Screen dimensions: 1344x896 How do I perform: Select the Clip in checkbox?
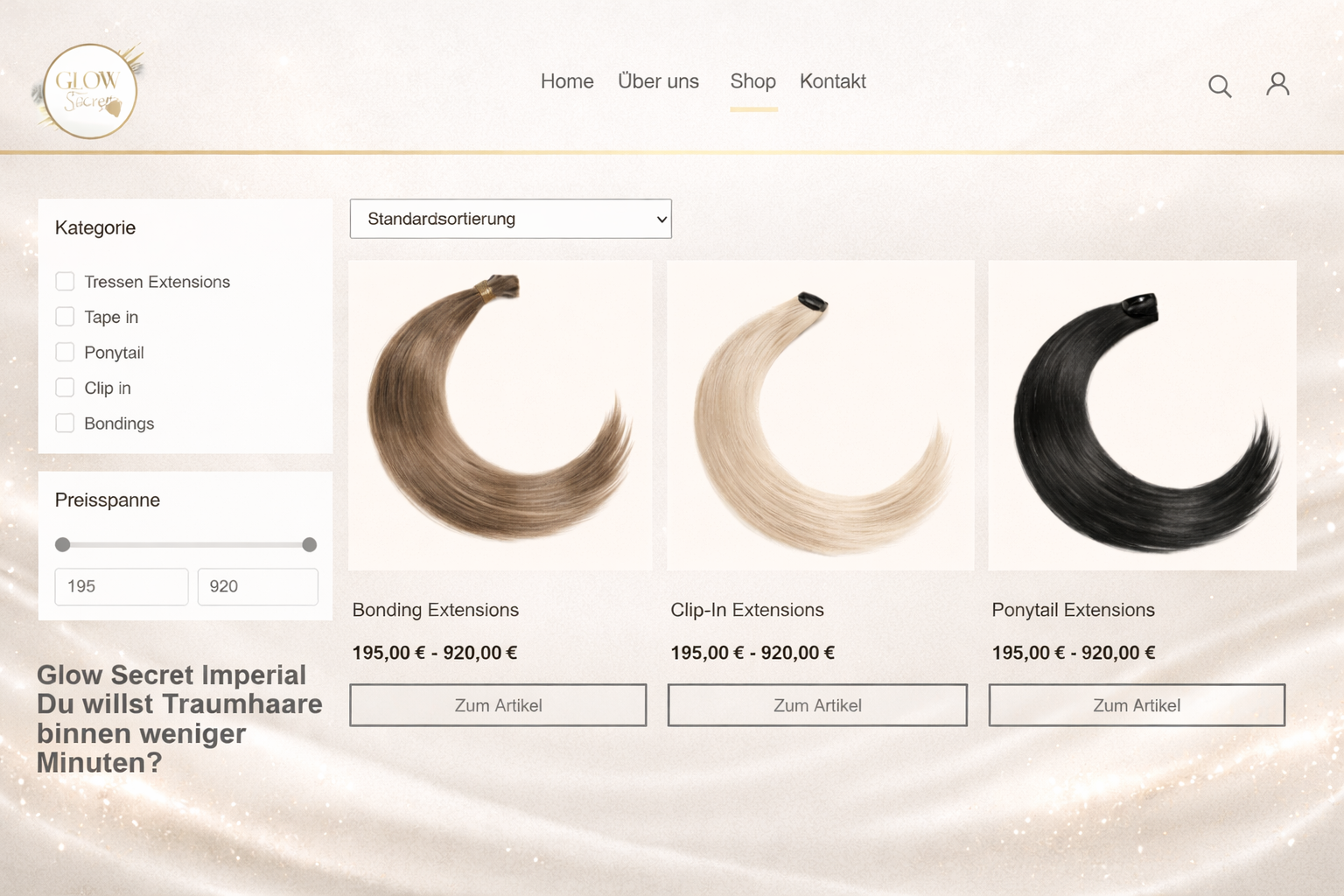pyautogui.click(x=65, y=388)
